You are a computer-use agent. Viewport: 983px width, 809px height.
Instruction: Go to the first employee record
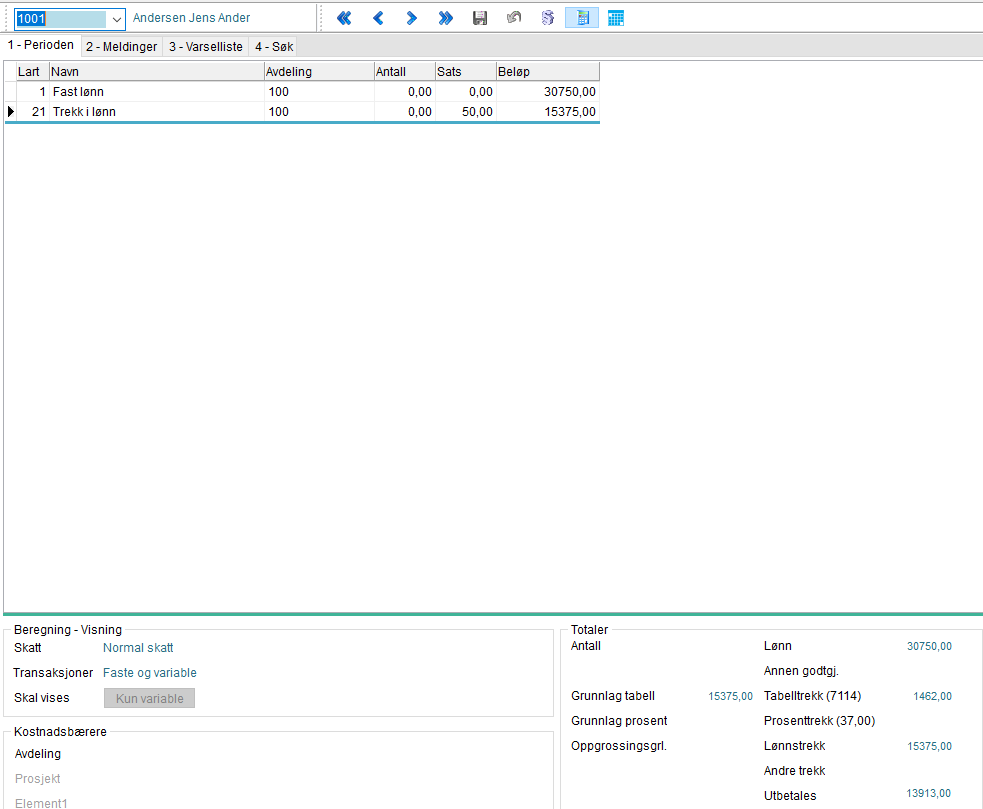pyautogui.click(x=344, y=18)
